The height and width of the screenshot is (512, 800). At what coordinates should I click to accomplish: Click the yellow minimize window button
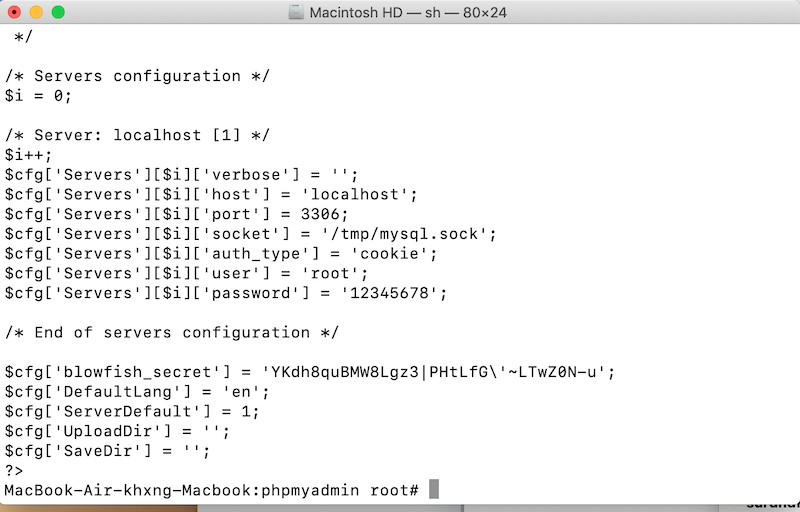(x=36, y=12)
